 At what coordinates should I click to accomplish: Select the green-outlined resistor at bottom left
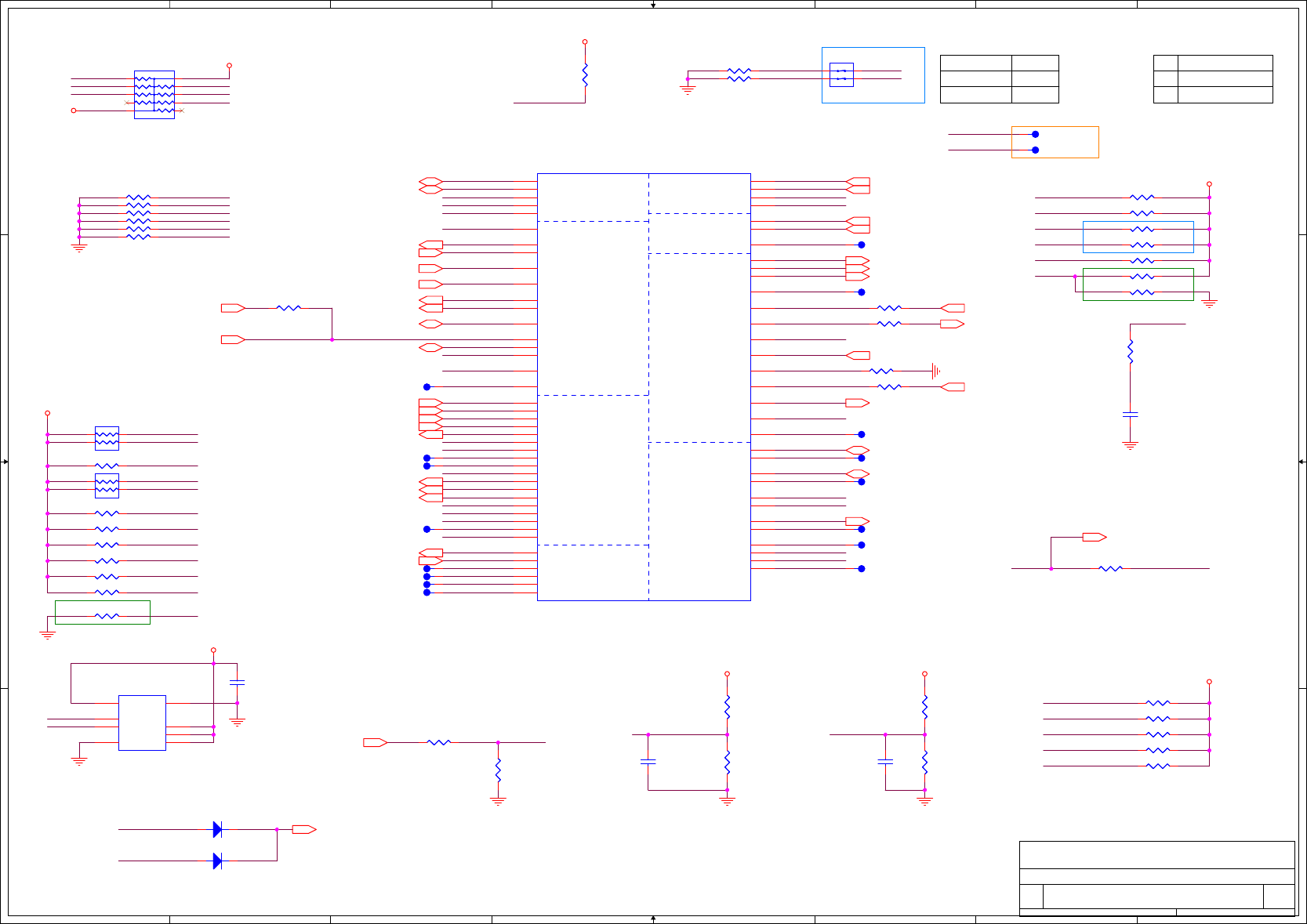(x=103, y=612)
